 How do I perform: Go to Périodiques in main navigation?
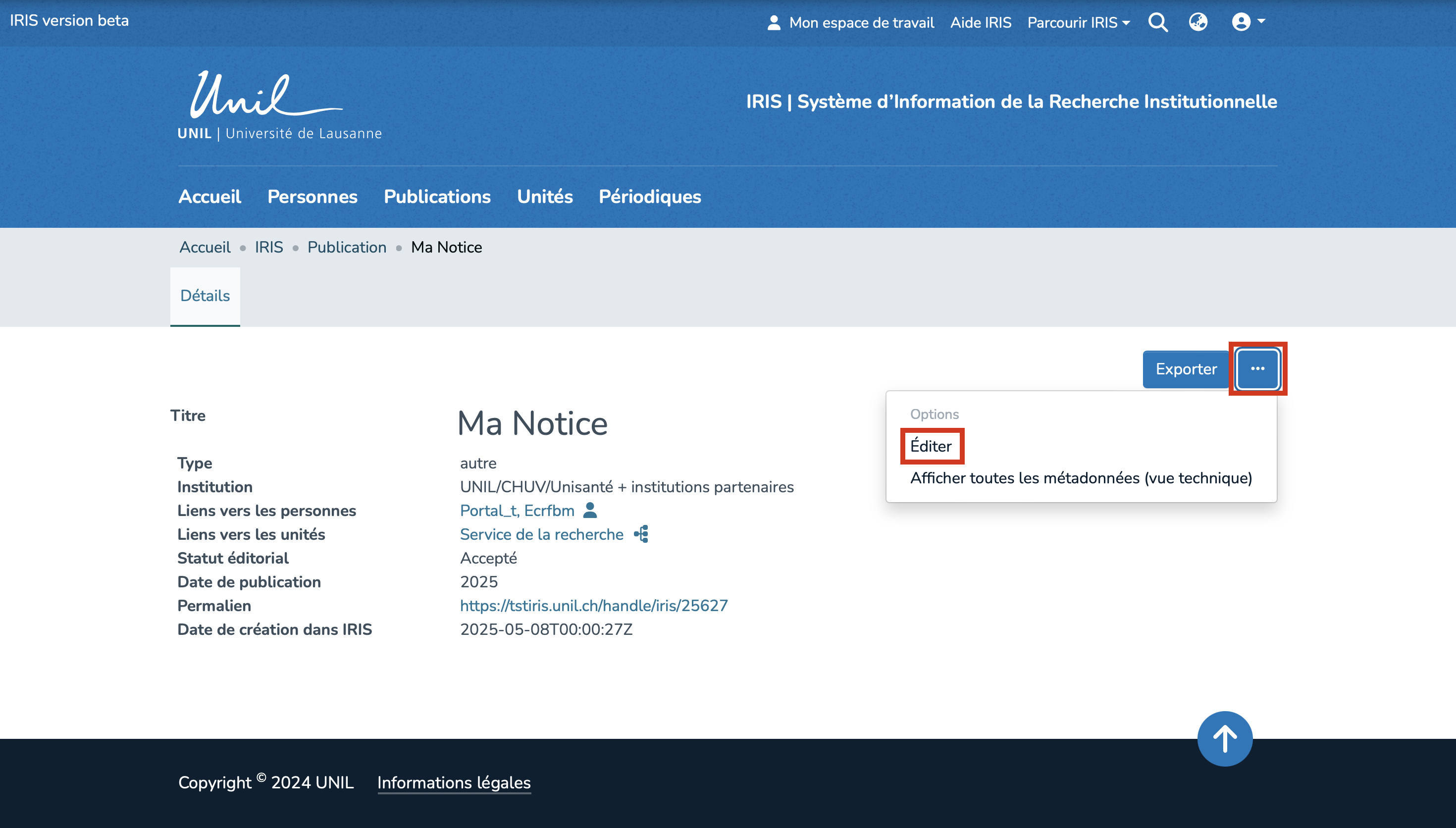click(649, 197)
